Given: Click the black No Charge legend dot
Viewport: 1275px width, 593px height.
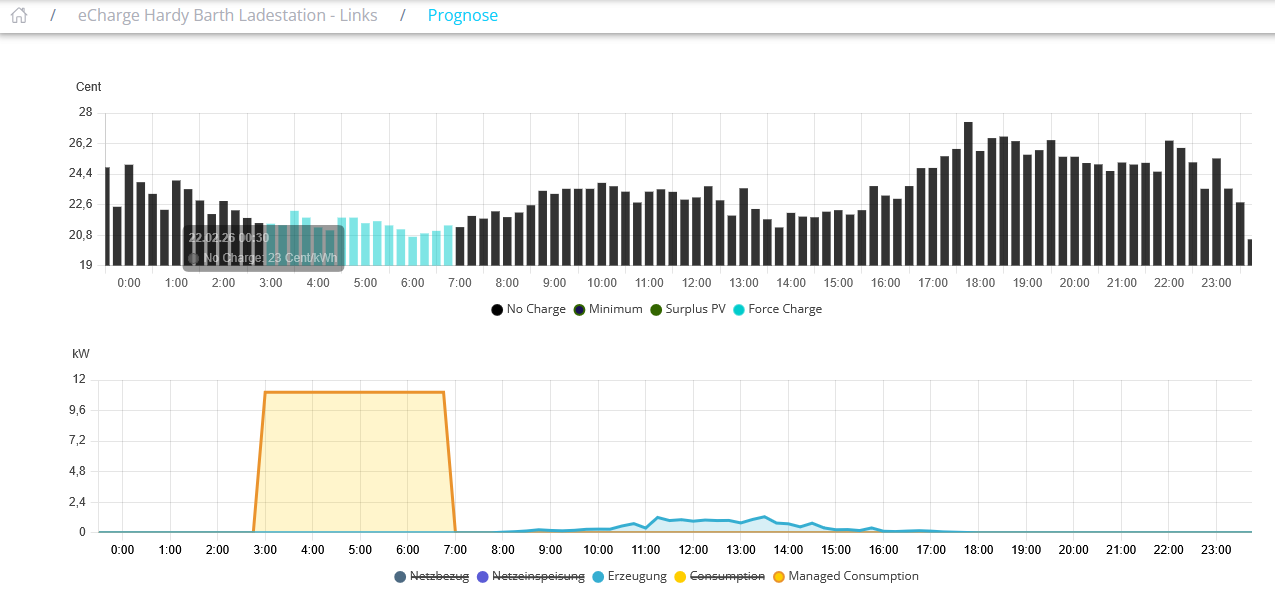Looking at the screenshot, I should (x=497, y=310).
